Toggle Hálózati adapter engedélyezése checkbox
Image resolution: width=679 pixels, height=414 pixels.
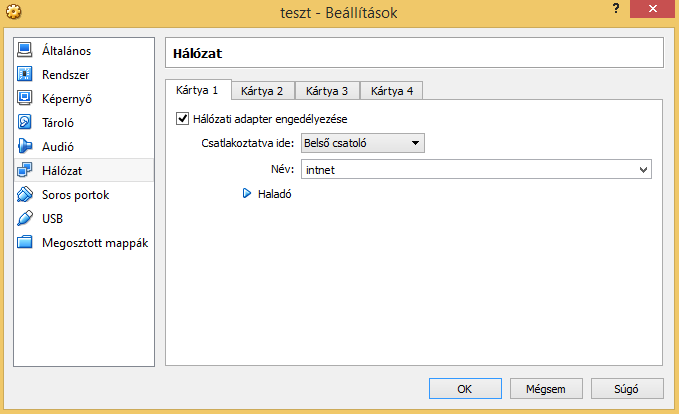pyautogui.click(x=182, y=119)
